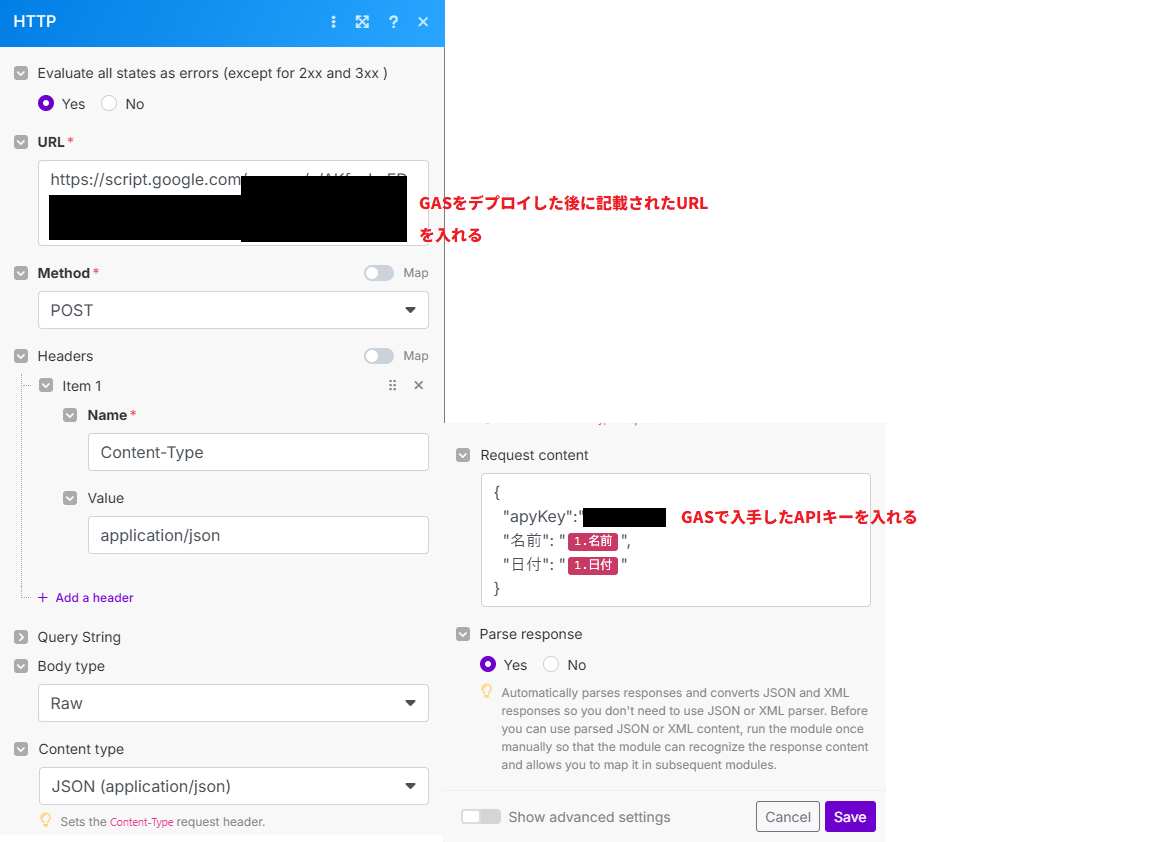The height and width of the screenshot is (842, 1159).
Task: Click Add a header link
Action: (86, 597)
